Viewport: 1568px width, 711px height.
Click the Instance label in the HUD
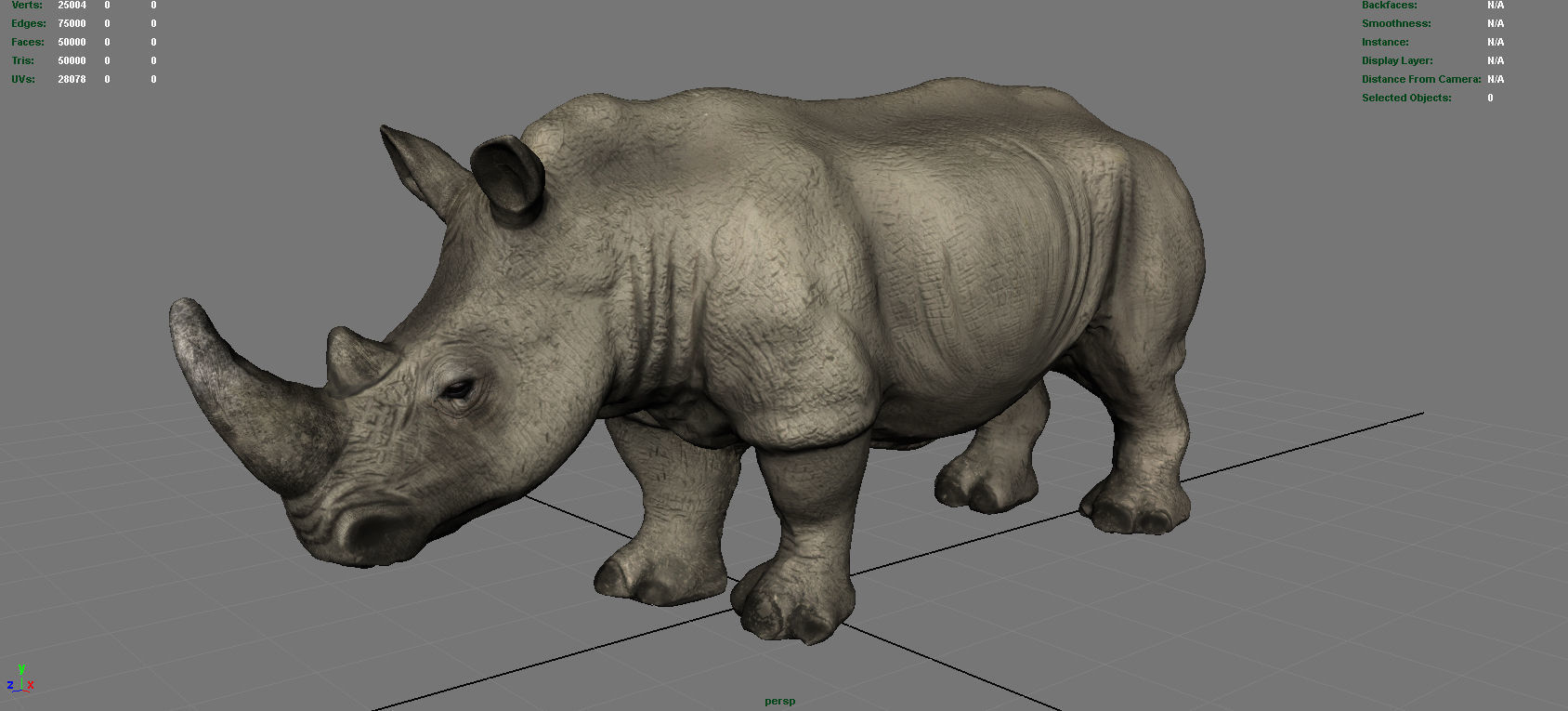coord(1385,42)
